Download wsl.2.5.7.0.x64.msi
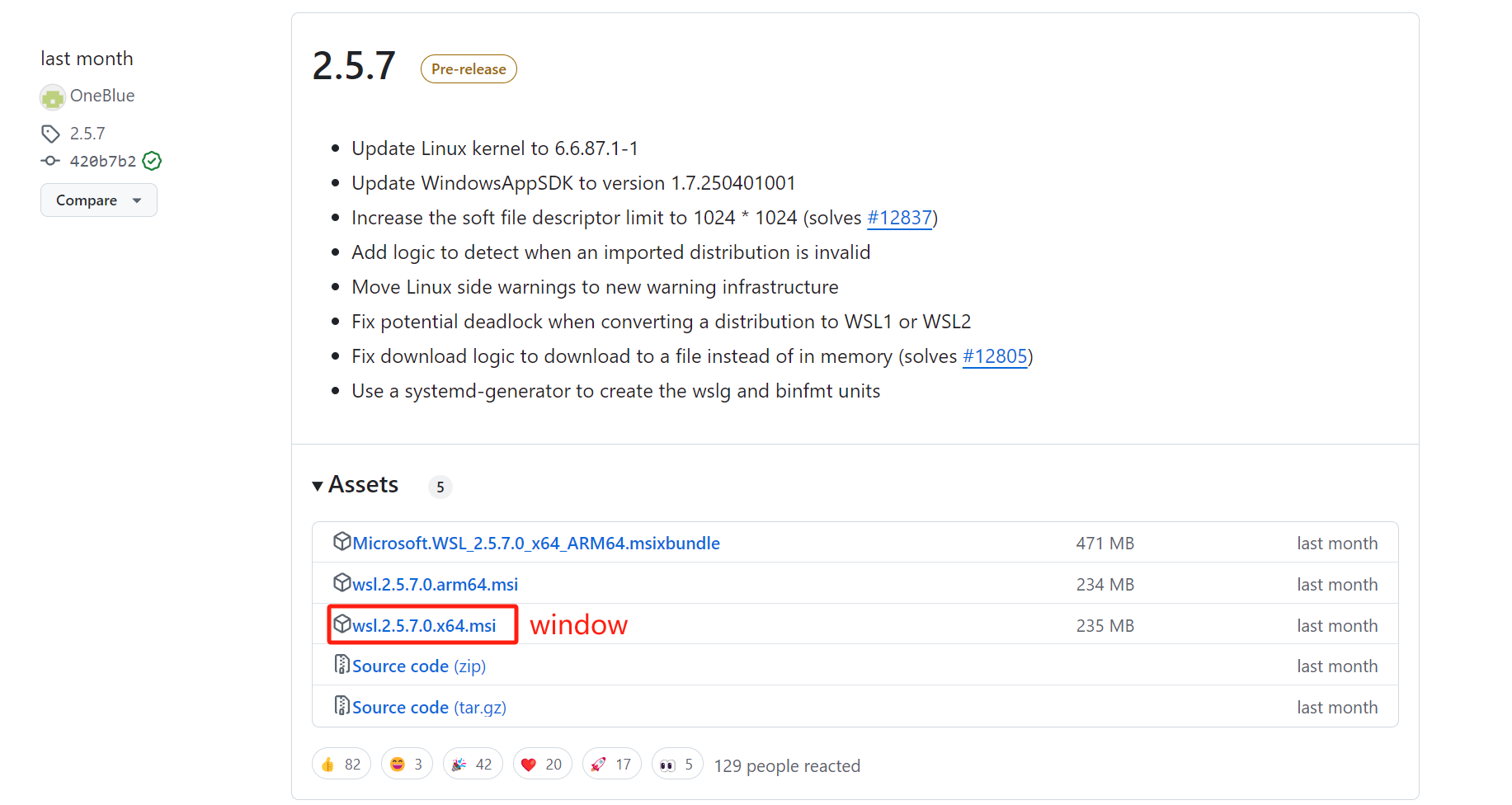This screenshot has height=805, width=1512. tap(424, 626)
